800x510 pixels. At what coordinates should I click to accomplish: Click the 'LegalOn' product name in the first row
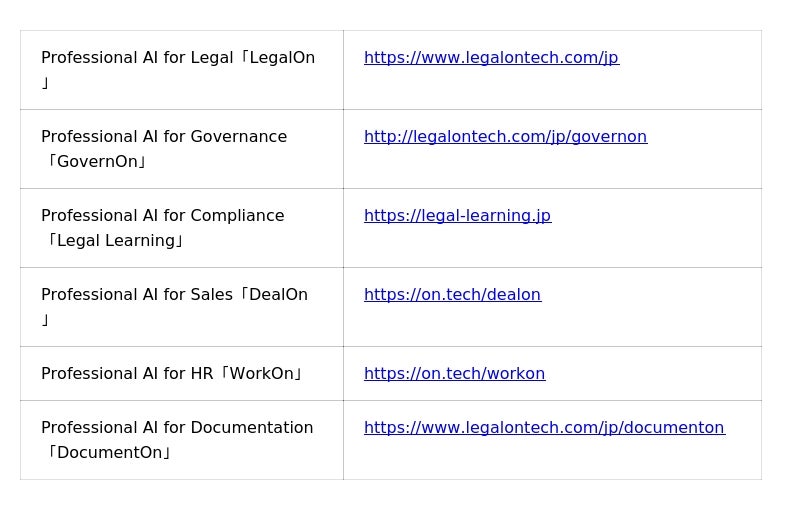[282, 58]
